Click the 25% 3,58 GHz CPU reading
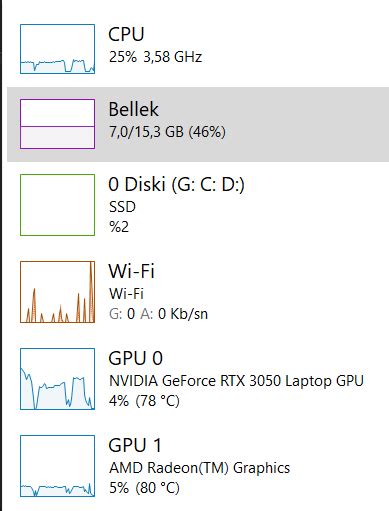Viewport: 389px width, 511px height. pos(155,57)
